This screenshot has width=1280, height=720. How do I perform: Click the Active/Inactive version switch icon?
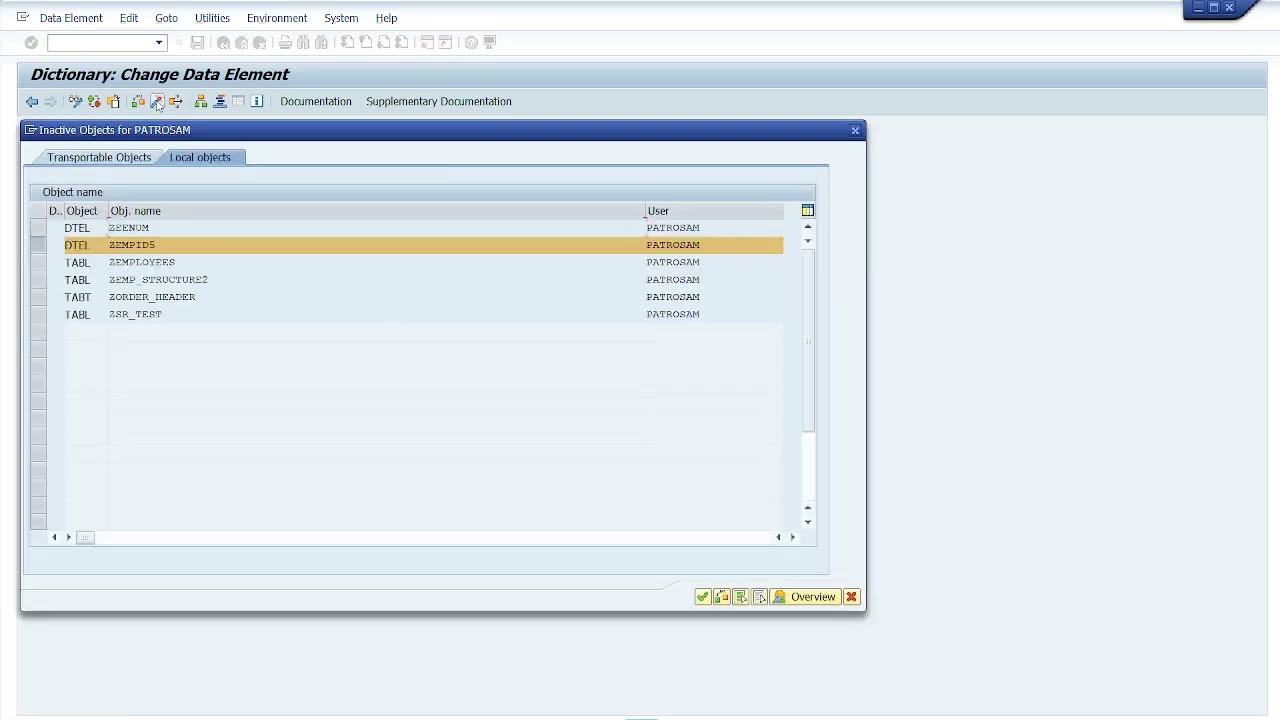94,101
